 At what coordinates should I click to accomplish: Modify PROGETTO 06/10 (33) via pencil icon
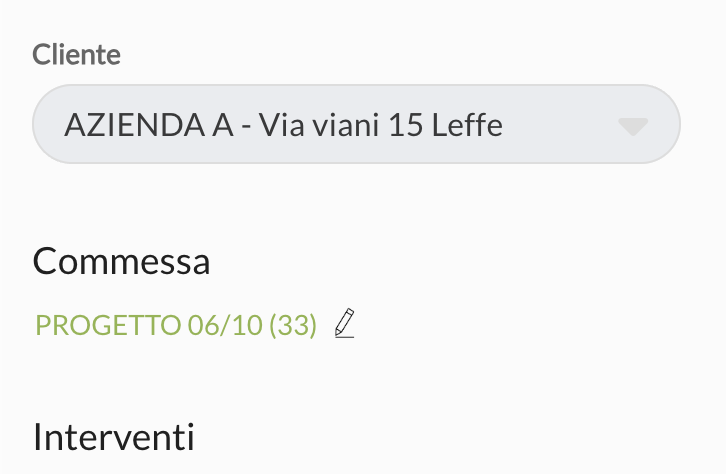(345, 323)
